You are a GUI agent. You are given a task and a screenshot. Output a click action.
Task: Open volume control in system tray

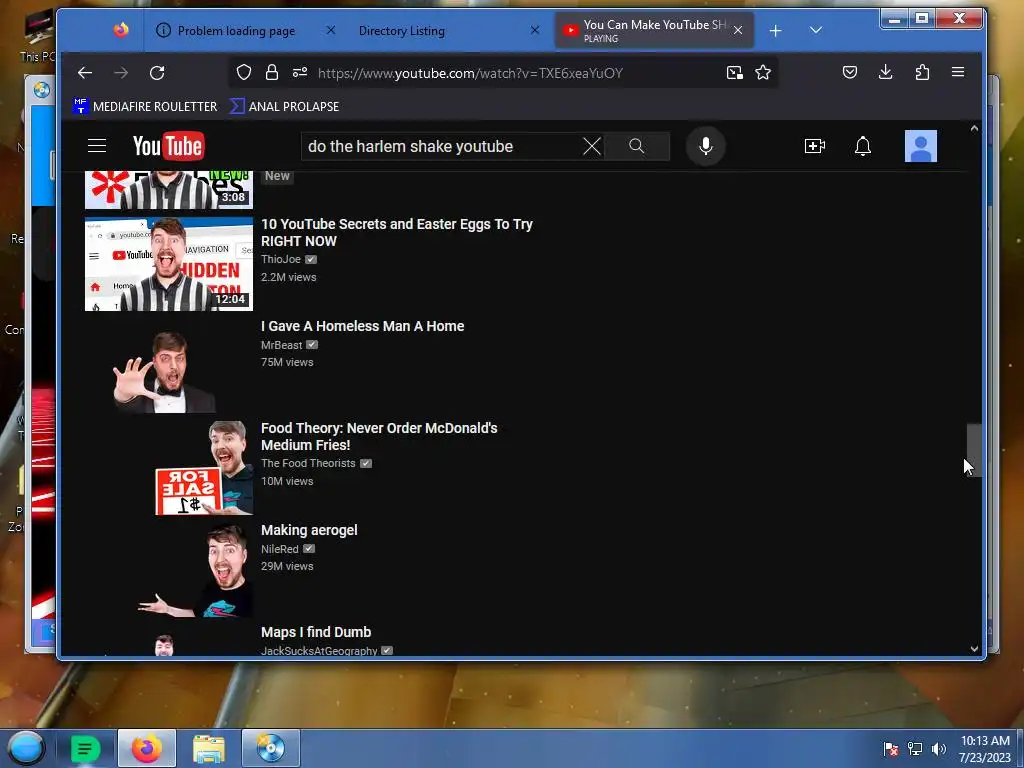click(x=939, y=749)
